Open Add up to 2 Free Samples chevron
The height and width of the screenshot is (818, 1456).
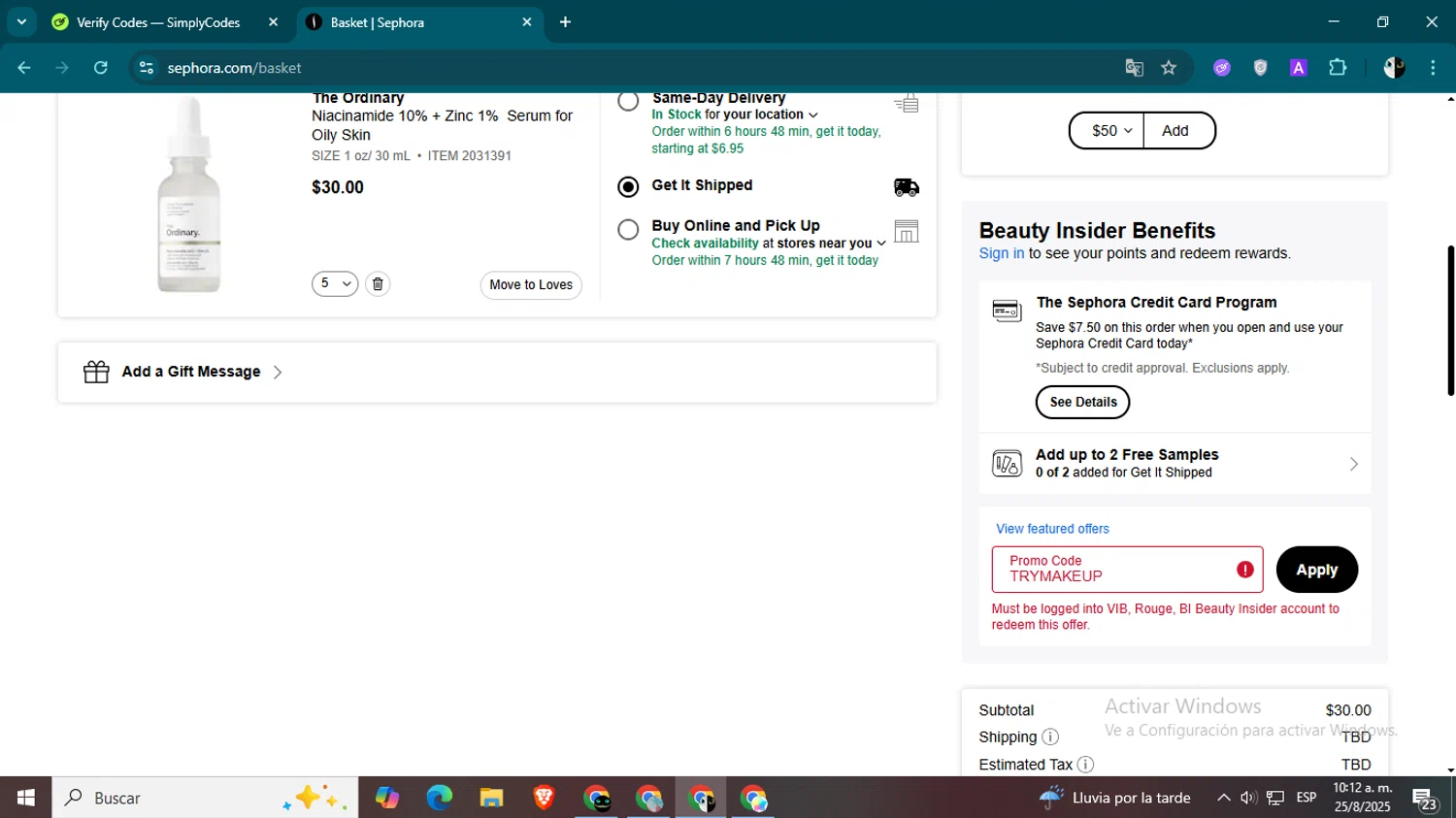coord(1353,464)
